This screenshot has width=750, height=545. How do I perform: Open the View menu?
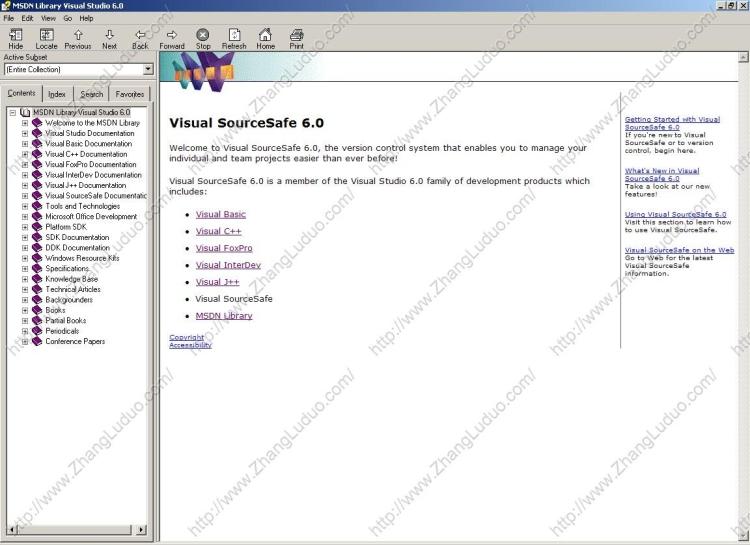coord(48,18)
